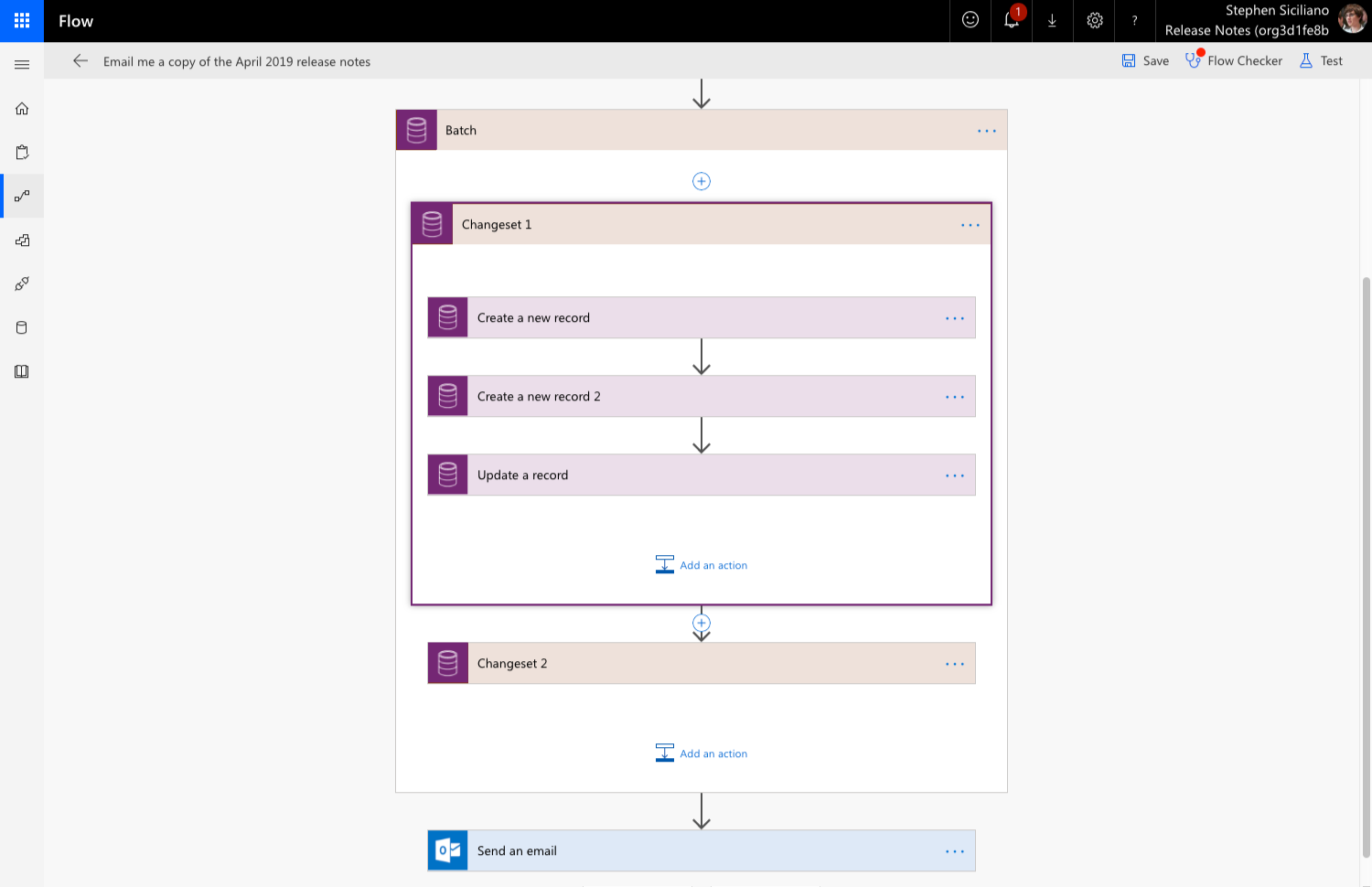Viewport: 1372px width, 887px height.
Task: Go Home using the sidebar house icon
Action: 21,108
